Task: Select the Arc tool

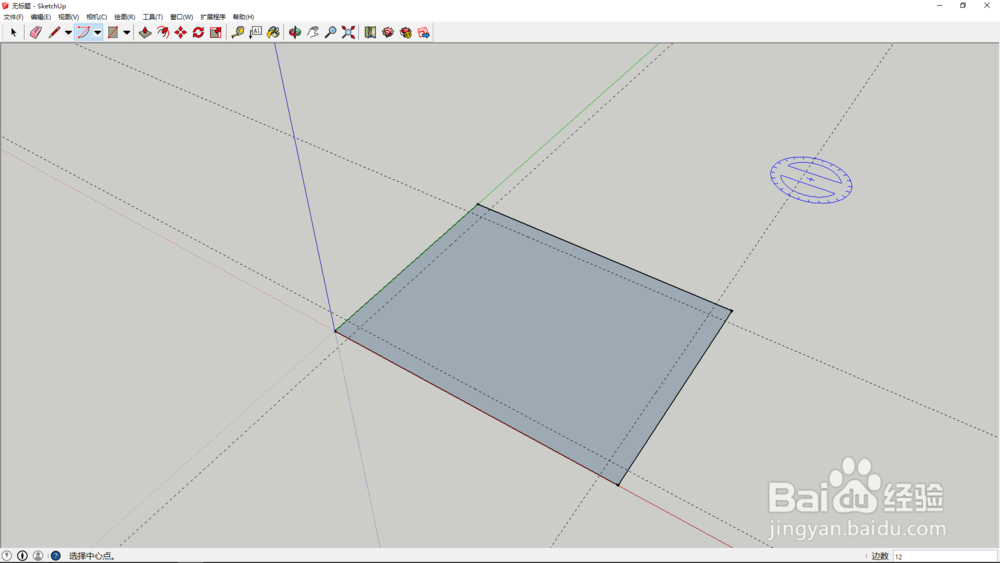Action: (x=84, y=32)
